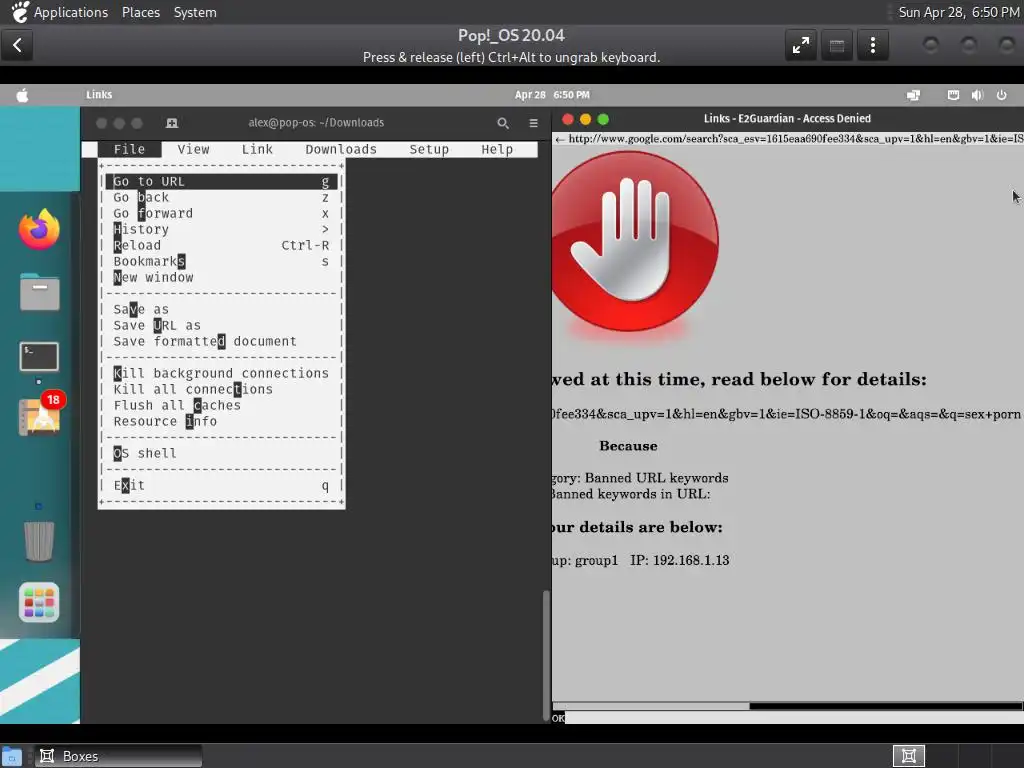The height and width of the screenshot is (768, 1024).
Task: Click the back arrow in the Links URL bar
Action: (559, 139)
